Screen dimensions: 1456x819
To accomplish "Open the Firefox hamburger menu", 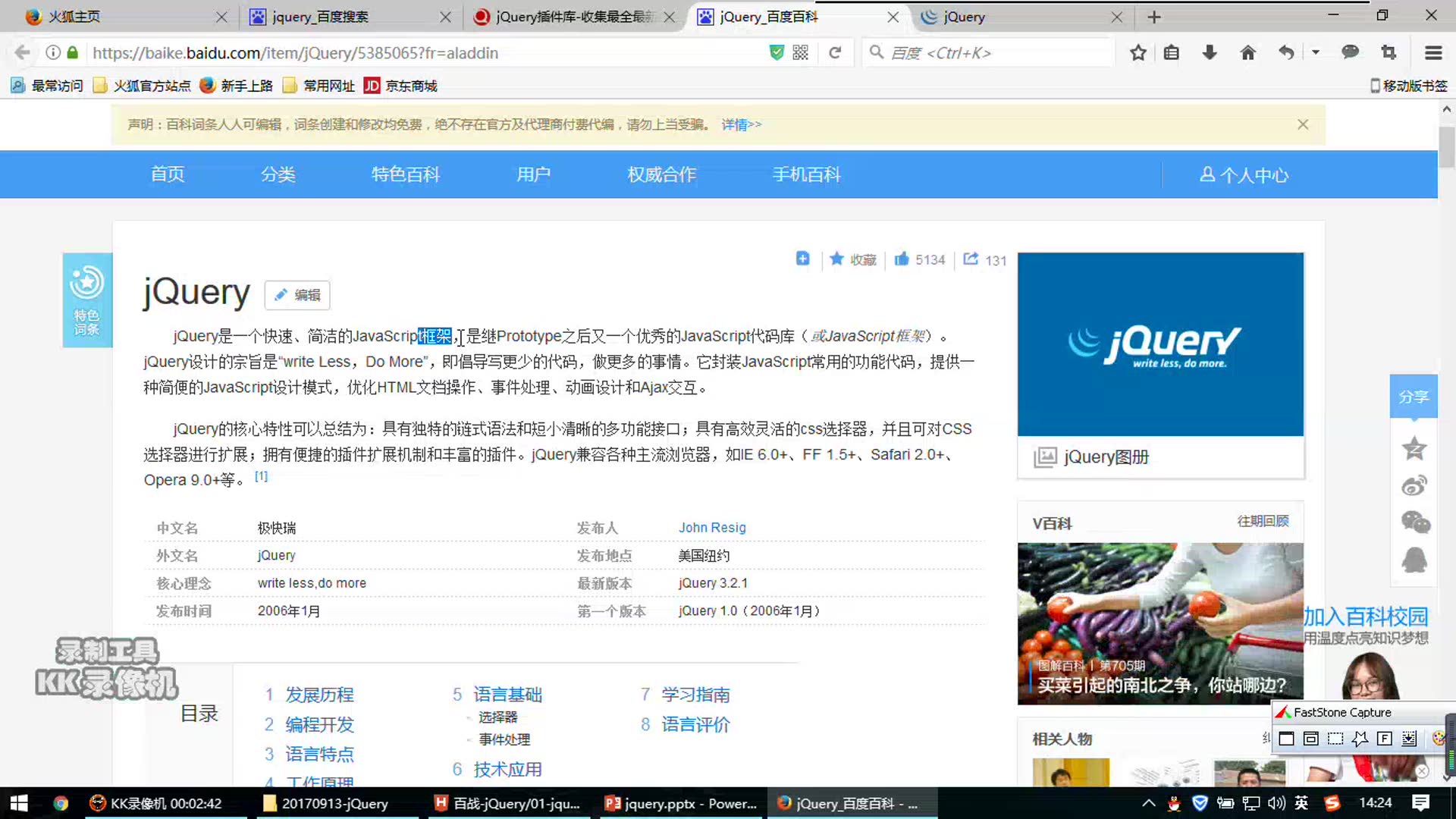I will coord(1433,52).
